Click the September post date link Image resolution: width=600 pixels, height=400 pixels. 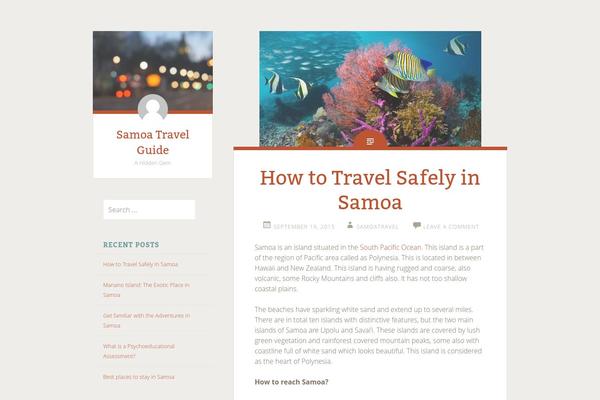click(x=304, y=227)
